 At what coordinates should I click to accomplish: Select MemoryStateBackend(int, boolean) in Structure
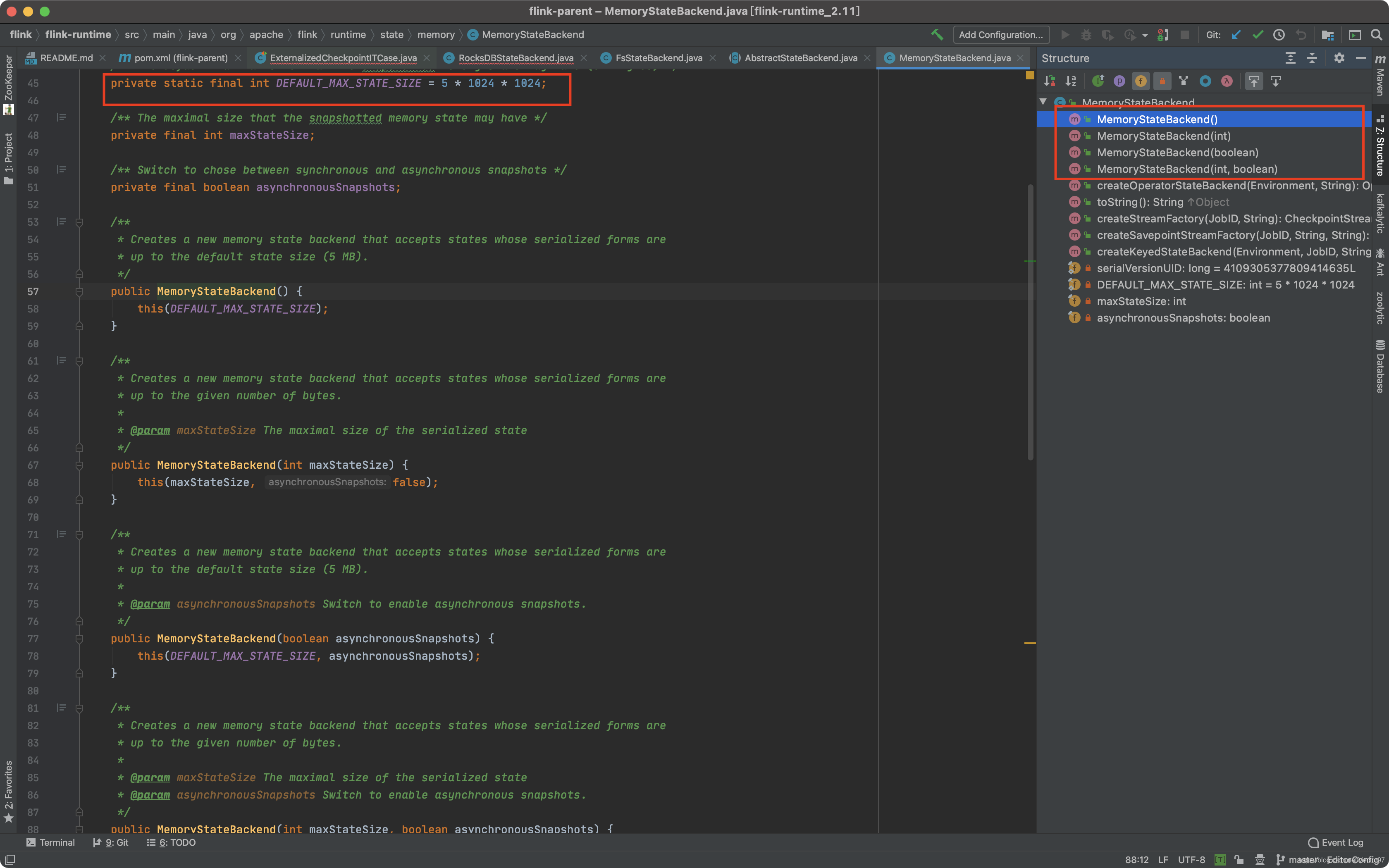tap(1186, 169)
